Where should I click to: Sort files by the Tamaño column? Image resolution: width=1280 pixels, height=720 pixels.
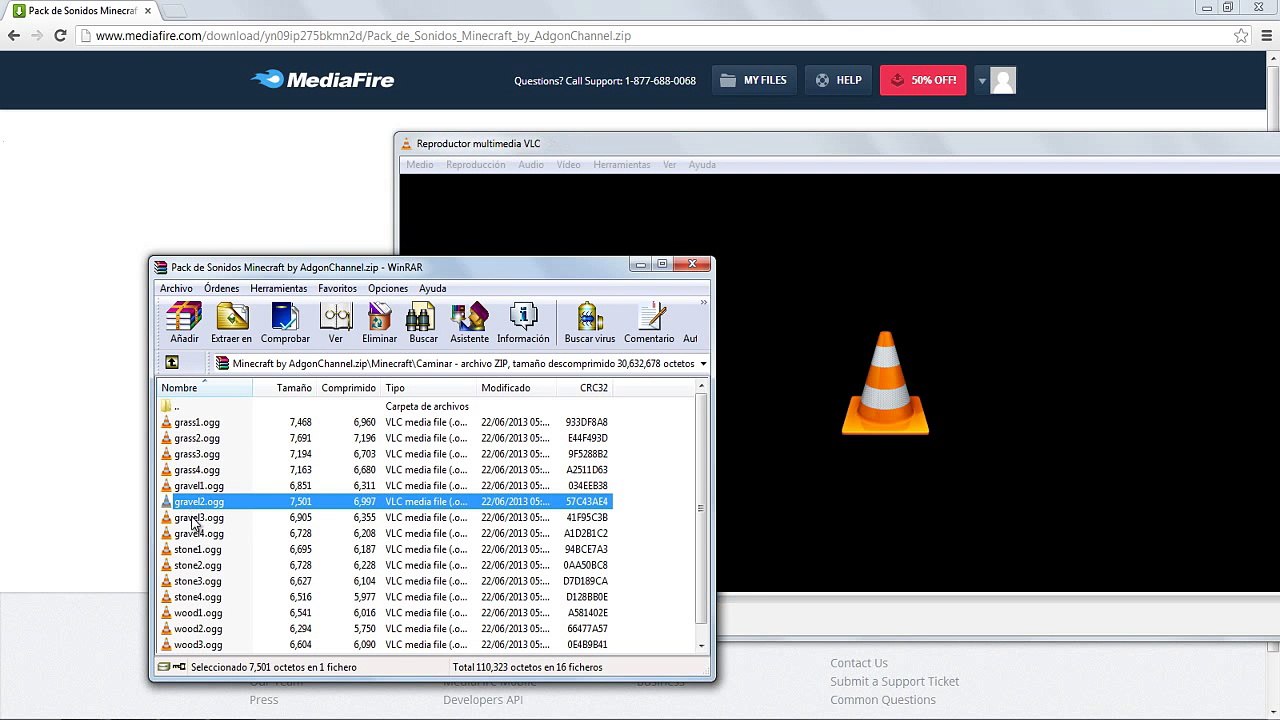click(284, 388)
